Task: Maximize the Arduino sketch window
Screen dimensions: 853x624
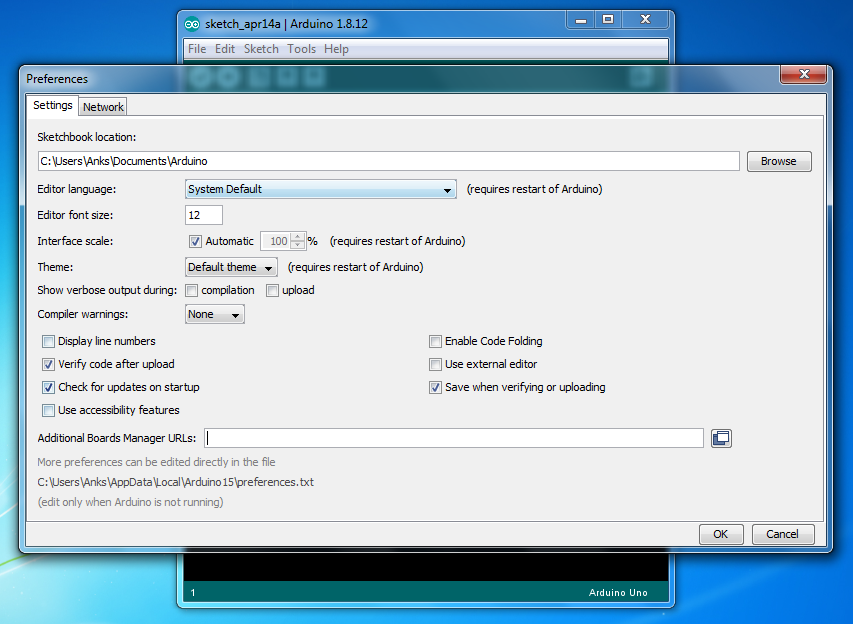Action: 608,20
